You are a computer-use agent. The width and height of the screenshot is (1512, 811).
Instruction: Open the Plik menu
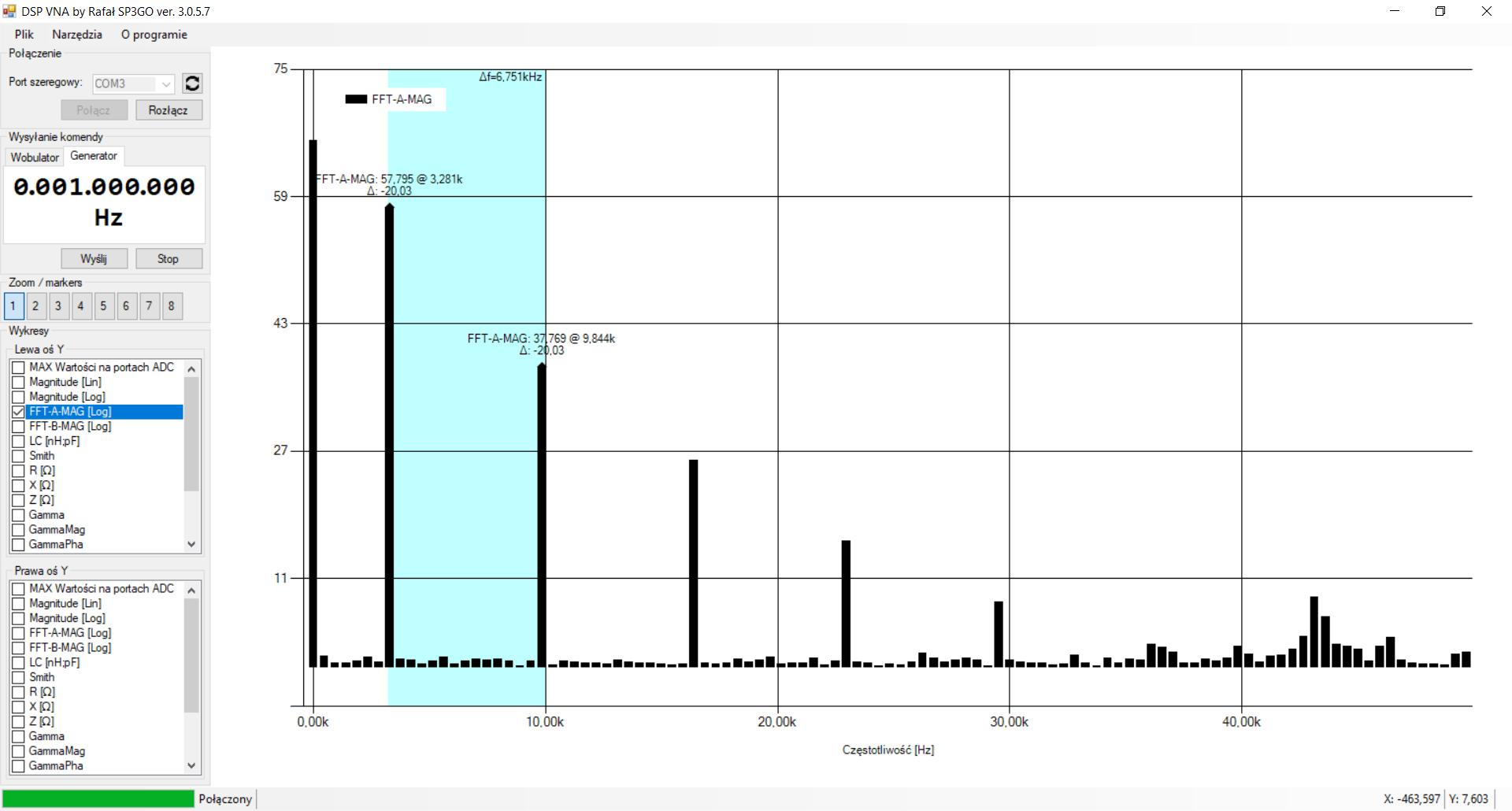(24, 35)
